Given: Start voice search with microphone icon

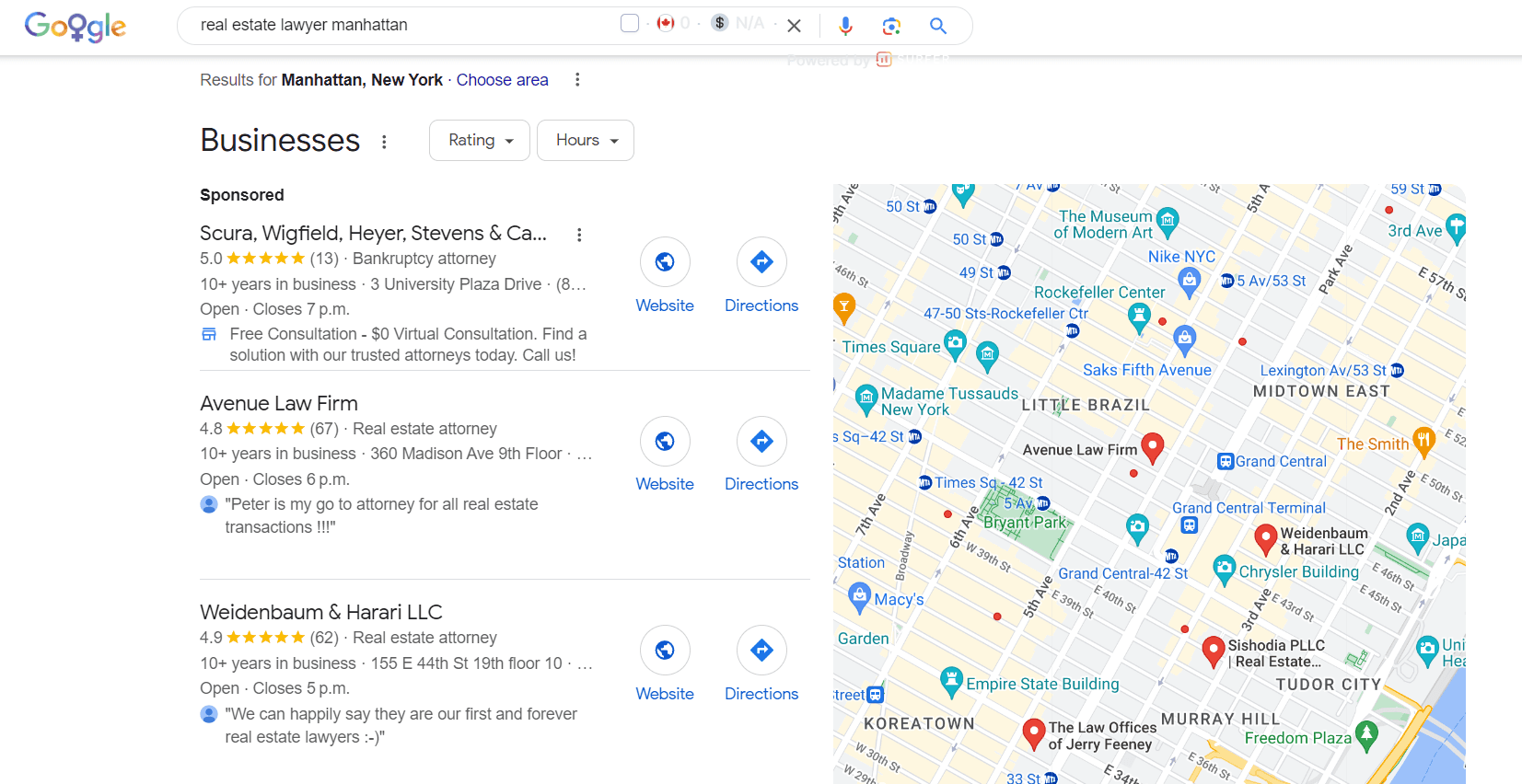Looking at the screenshot, I should [x=844, y=26].
